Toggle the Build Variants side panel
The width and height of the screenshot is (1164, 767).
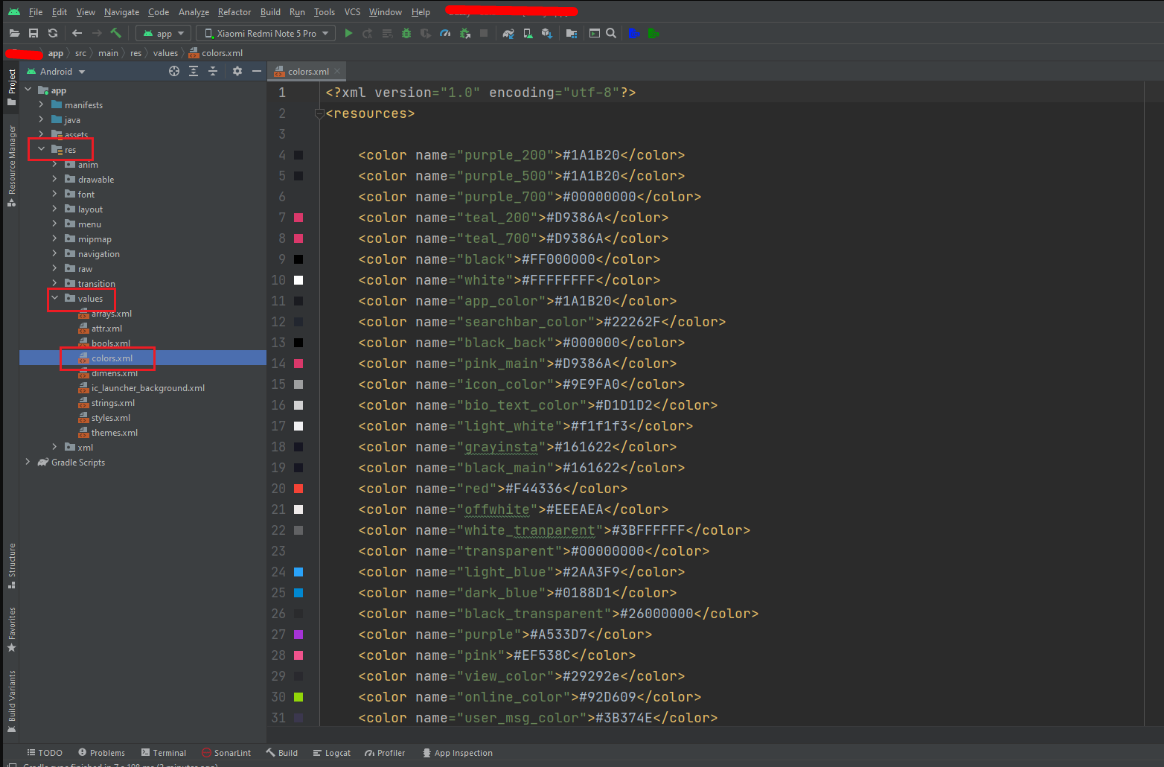(12, 695)
